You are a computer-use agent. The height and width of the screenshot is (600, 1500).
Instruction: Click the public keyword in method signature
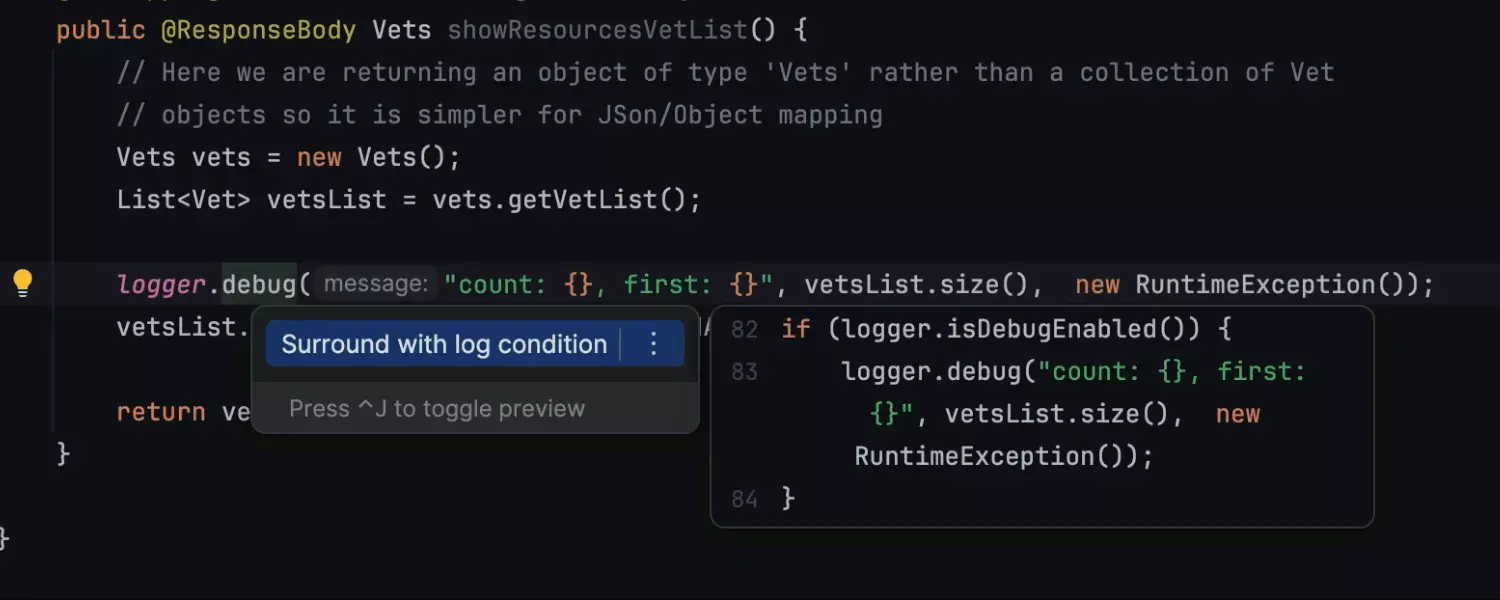pyautogui.click(x=101, y=30)
